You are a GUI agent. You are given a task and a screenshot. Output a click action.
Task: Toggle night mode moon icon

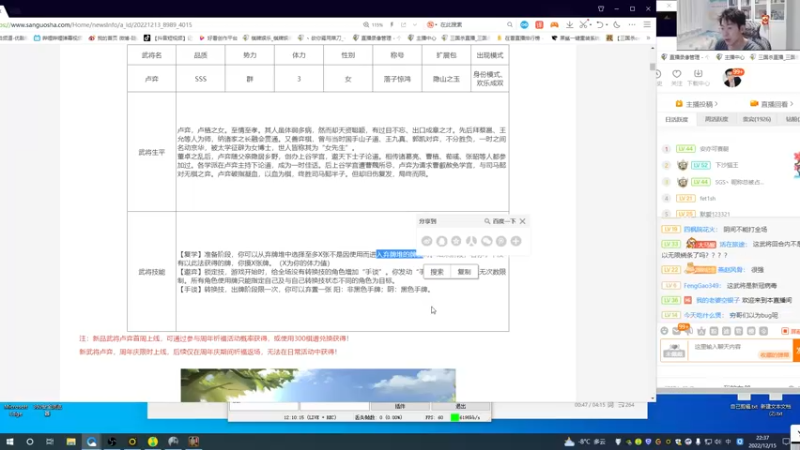617,24
